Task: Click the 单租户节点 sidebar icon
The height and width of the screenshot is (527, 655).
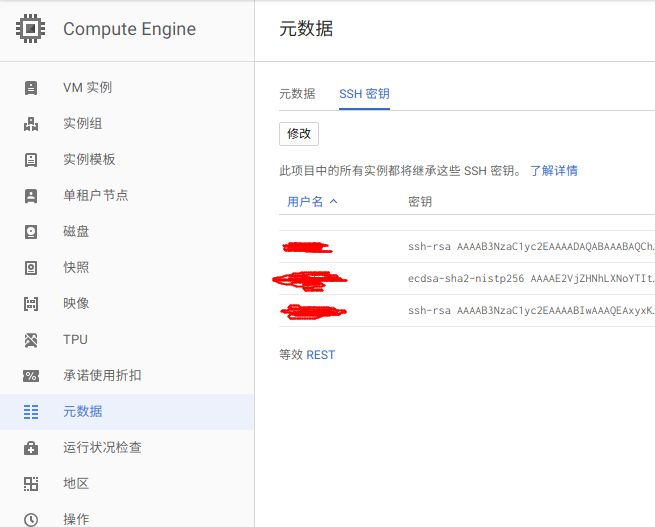Action: pyautogui.click(x=31, y=195)
